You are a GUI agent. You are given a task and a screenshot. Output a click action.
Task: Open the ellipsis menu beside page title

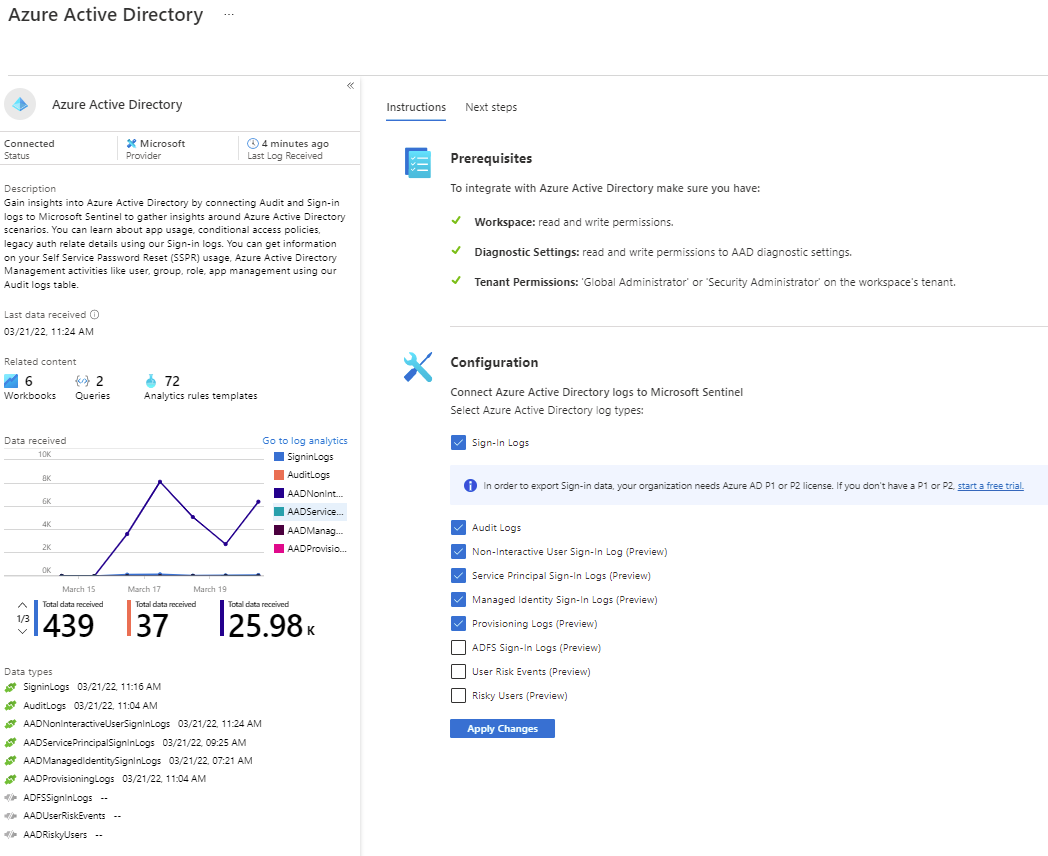[x=229, y=15]
